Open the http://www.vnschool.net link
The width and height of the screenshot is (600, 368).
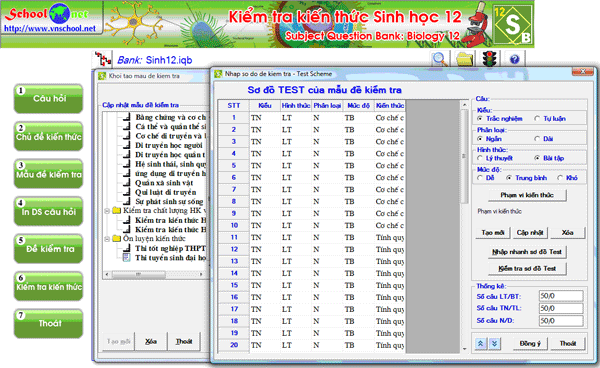coord(50,29)
